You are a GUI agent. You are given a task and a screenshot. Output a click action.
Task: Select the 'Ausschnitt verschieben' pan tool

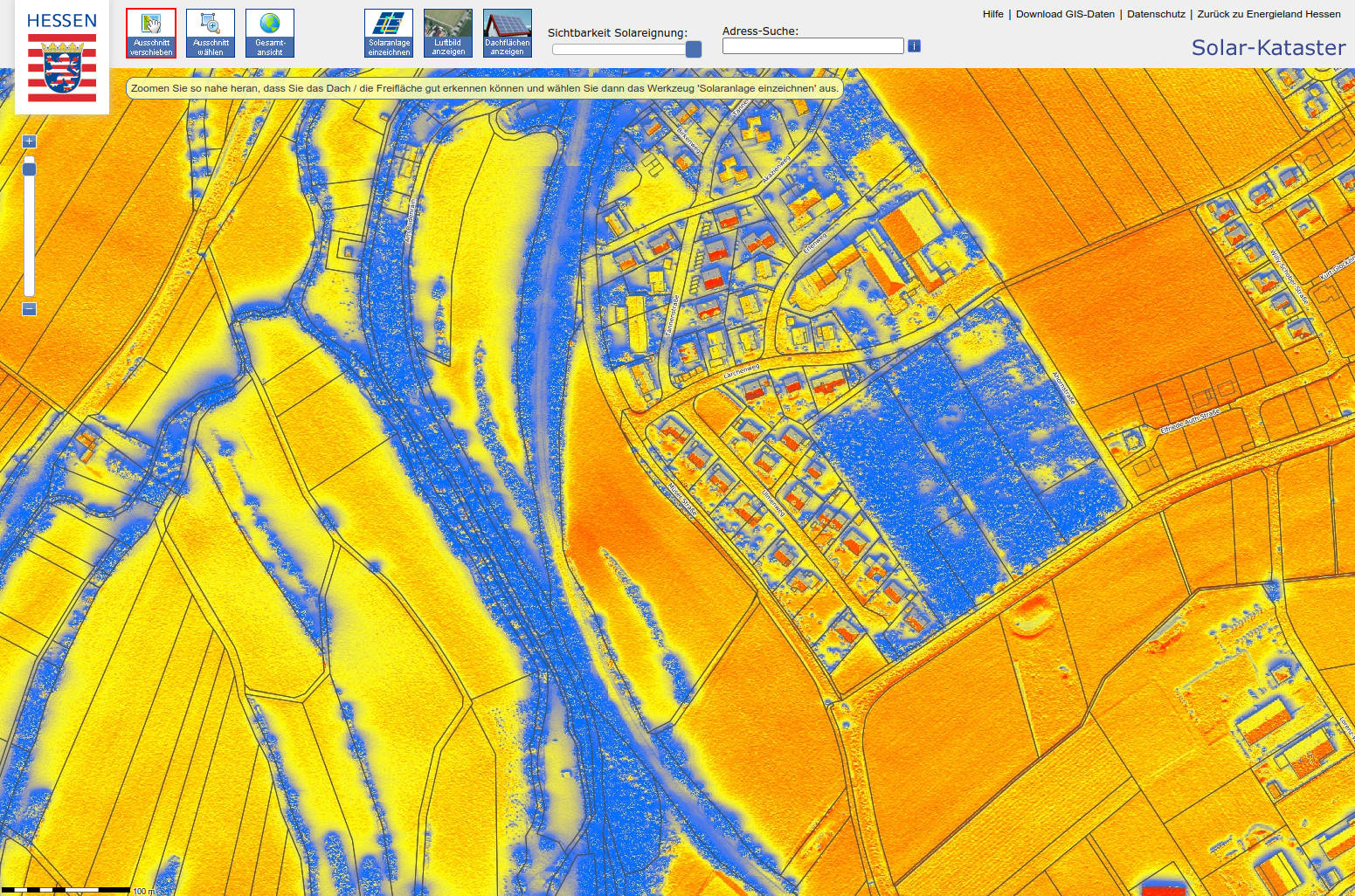[151, 33]
